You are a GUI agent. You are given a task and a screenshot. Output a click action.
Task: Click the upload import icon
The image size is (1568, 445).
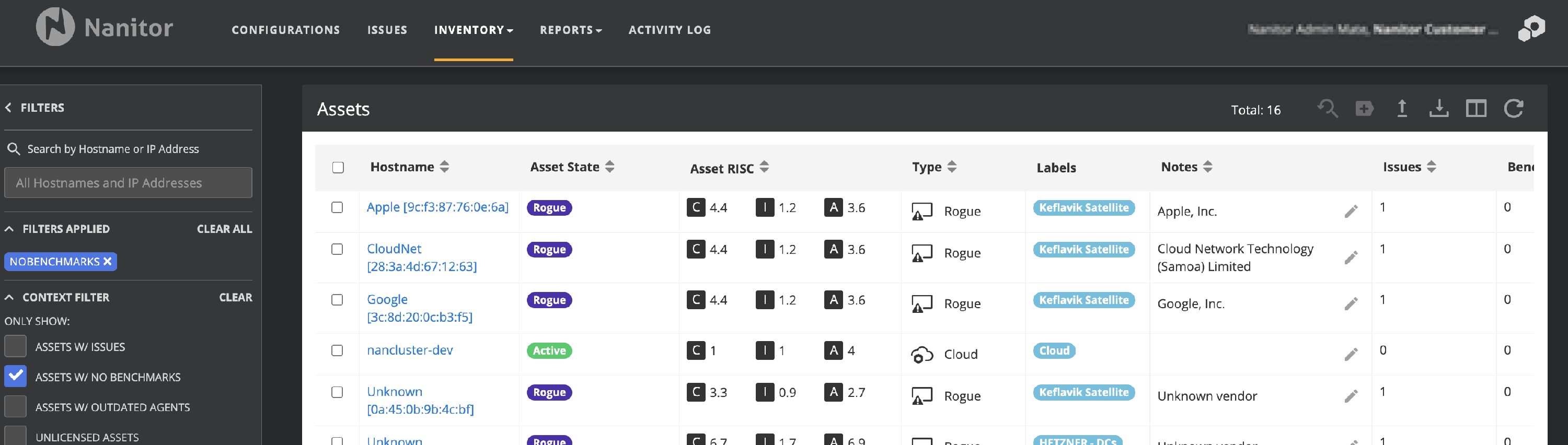(x=1401, y=109)
